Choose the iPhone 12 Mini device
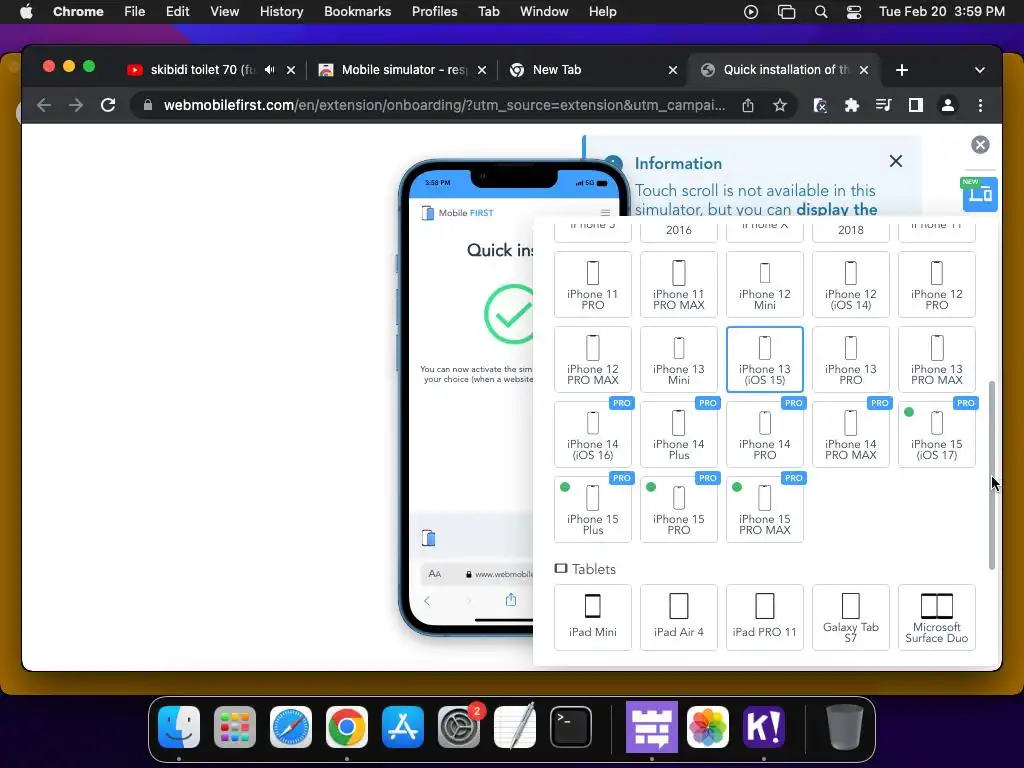 tap(765, 285)
